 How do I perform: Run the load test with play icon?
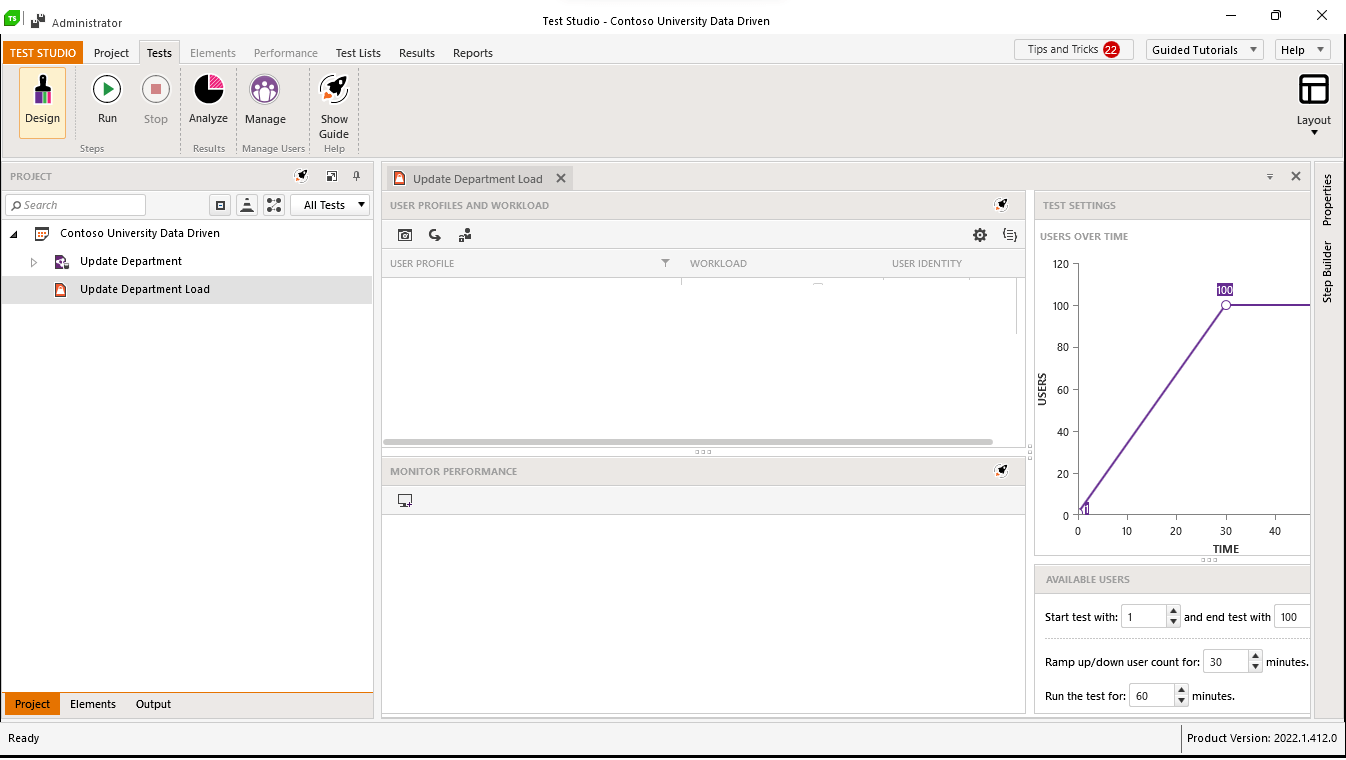(107, 89)
